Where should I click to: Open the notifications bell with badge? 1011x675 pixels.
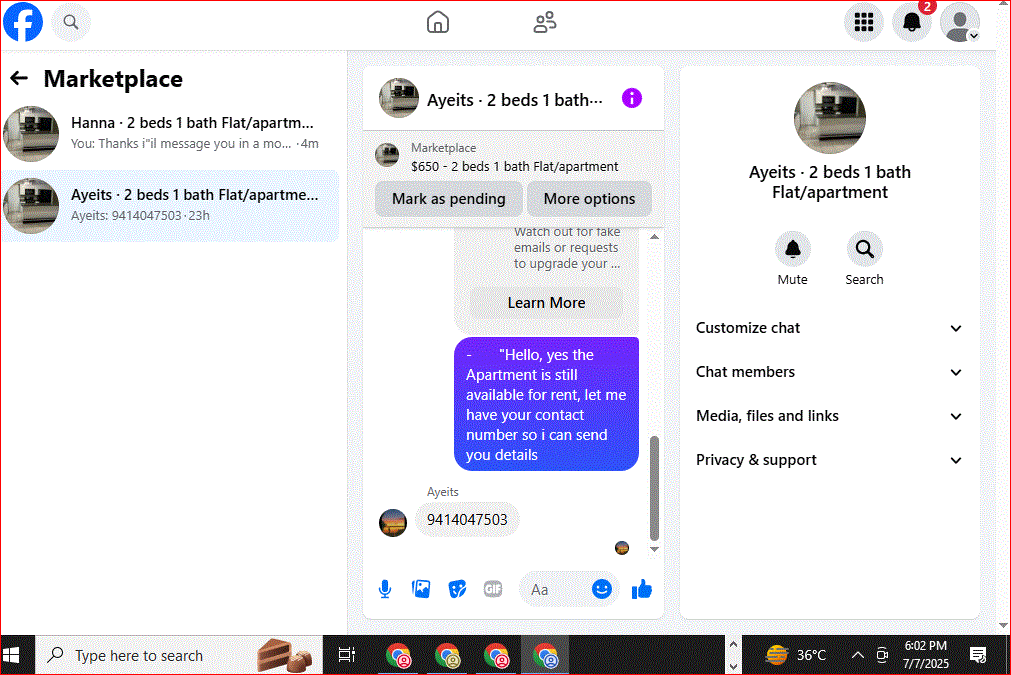coord(912,22)
